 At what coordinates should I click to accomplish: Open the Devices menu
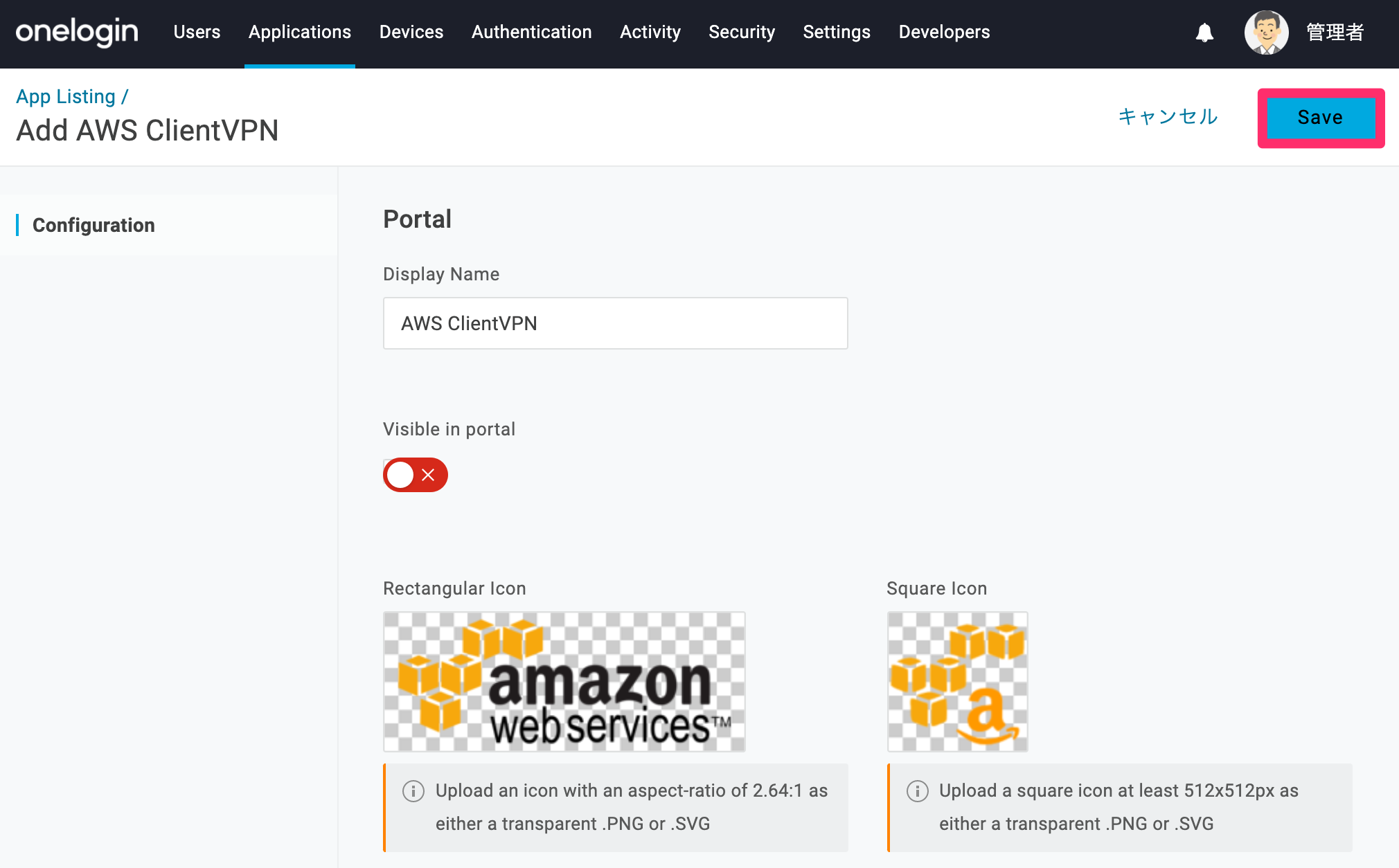coord(411,32)
